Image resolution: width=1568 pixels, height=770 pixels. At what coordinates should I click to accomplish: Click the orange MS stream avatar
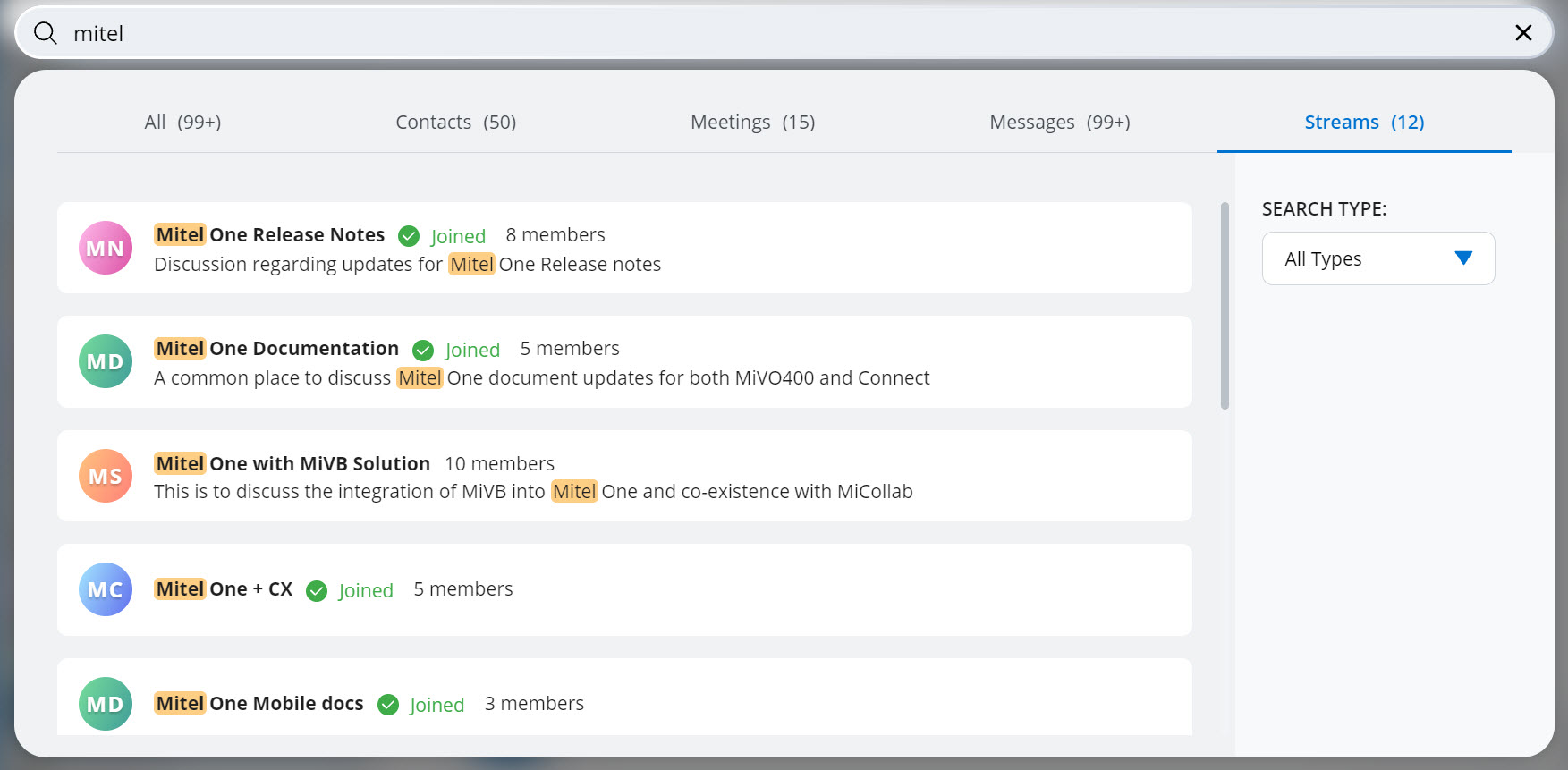[x=106, y=476]
